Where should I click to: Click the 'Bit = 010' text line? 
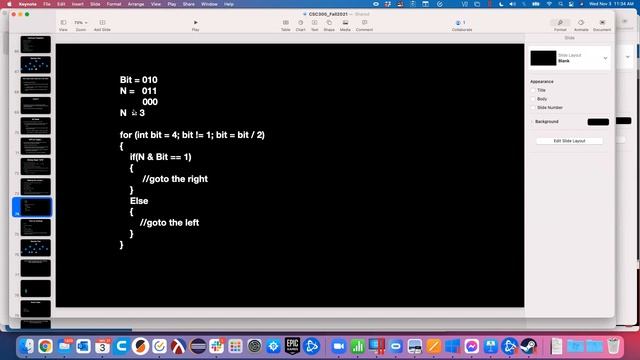(x=138, y=80)
